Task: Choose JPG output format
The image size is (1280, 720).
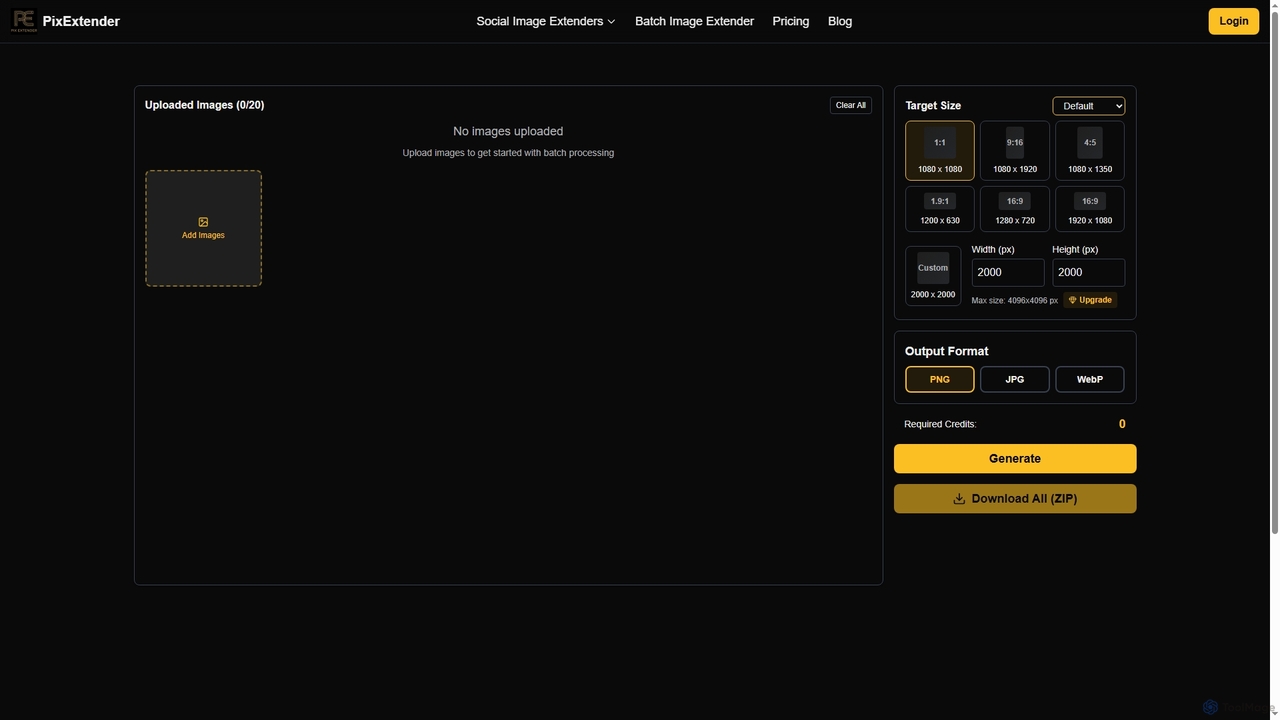Action: coord(1015,380)
